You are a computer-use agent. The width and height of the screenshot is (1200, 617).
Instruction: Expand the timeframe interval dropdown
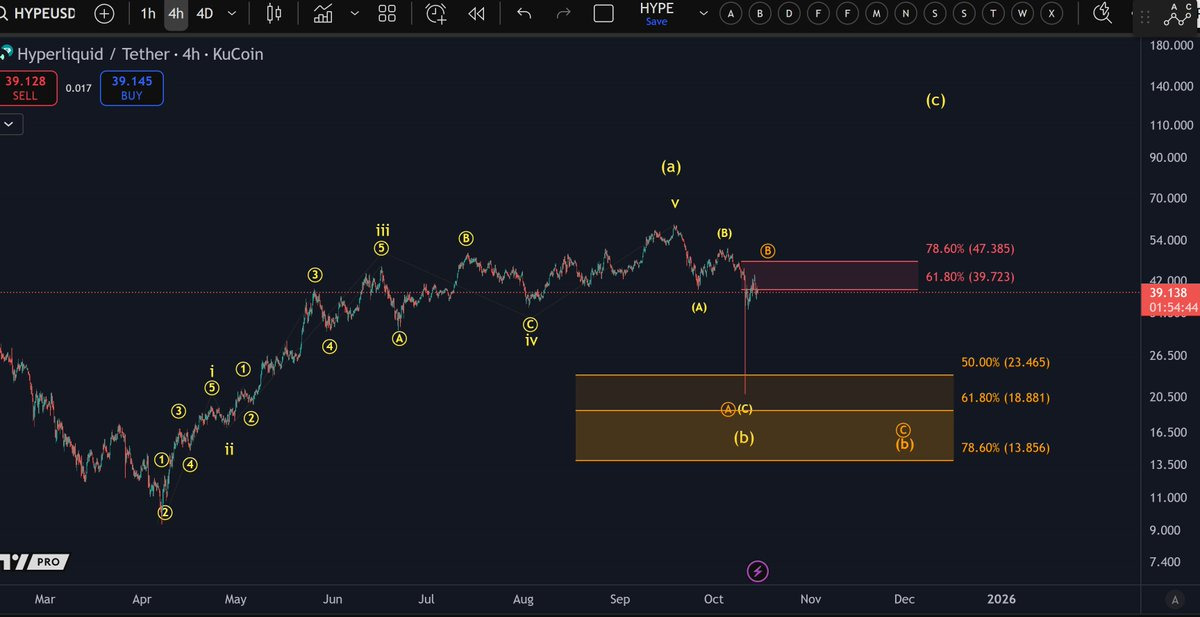[x=232, y=14]
